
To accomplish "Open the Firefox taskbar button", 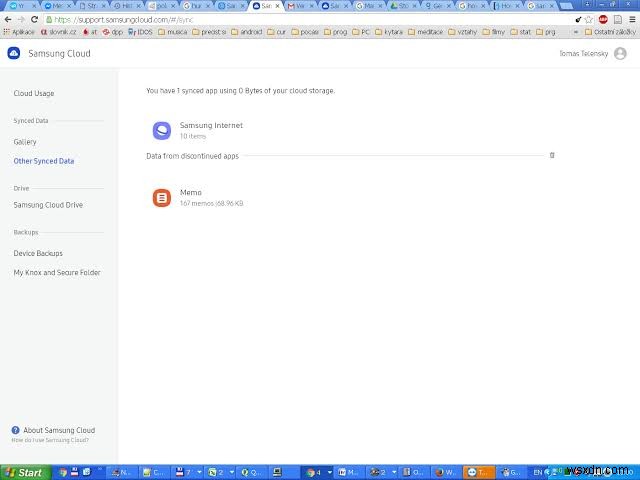I will point(446,472).
